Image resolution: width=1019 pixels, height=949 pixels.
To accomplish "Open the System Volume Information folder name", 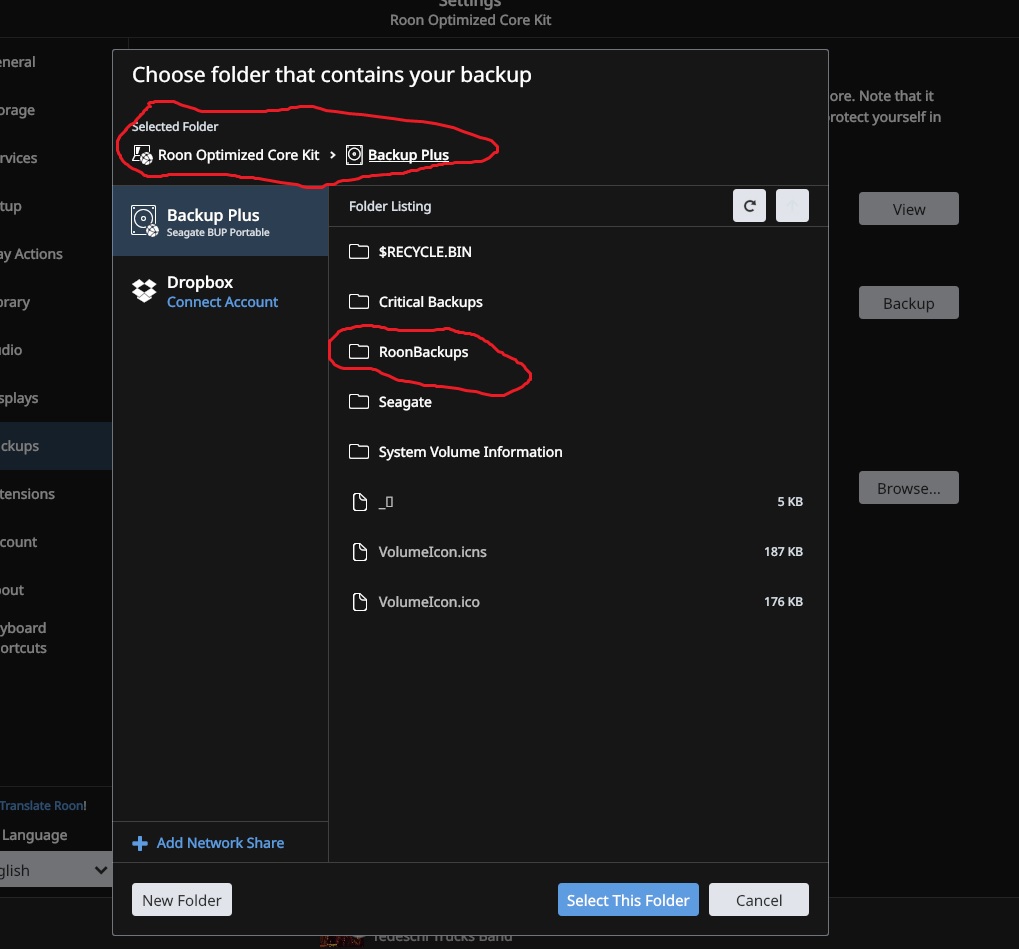I will coord(471,452).
